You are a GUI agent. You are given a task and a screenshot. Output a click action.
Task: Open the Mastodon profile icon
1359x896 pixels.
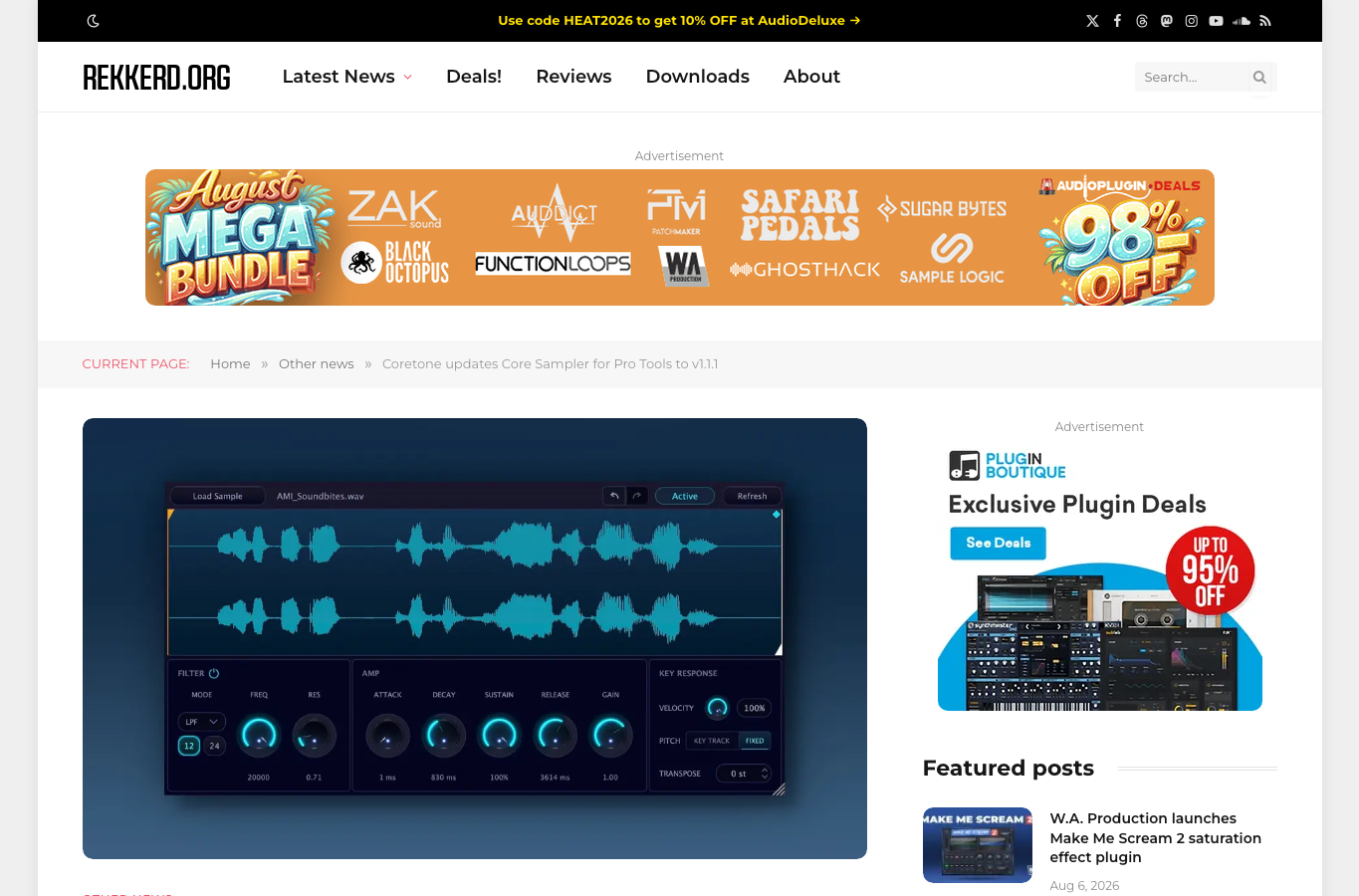click(1167, 21)
